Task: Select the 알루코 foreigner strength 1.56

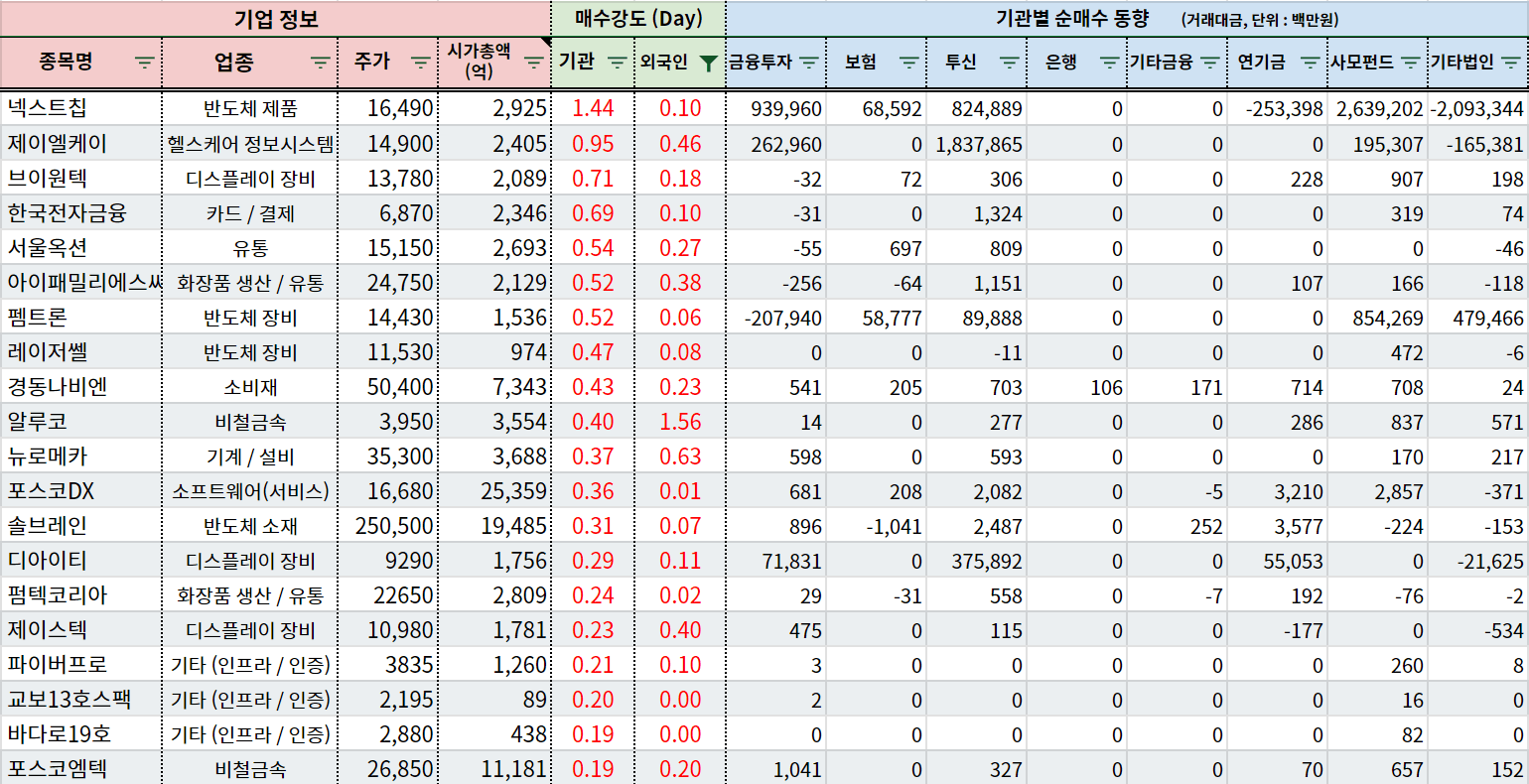Action: (680, 421)
